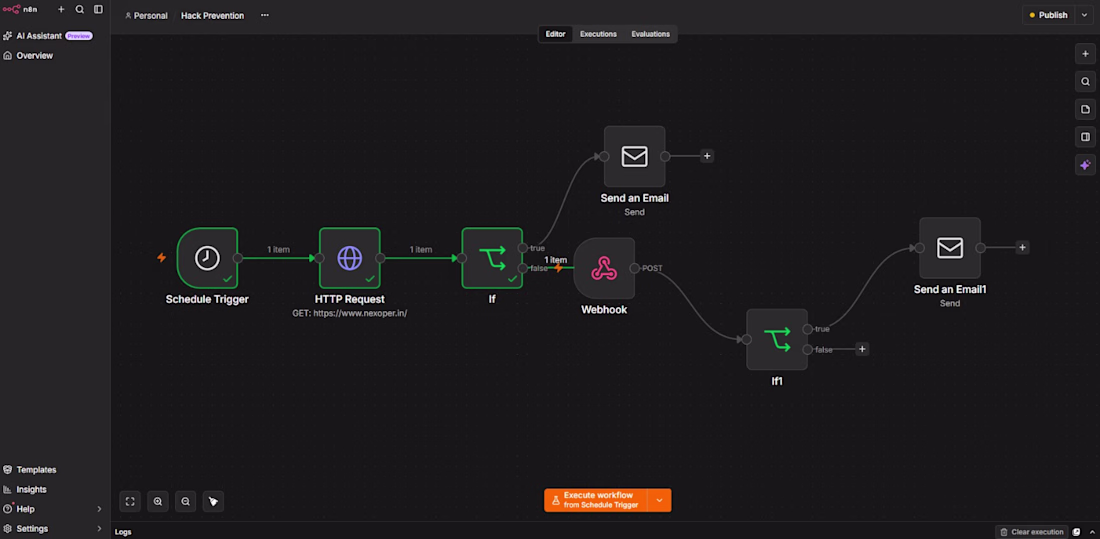Select the HTTP Request globe node
Image resolution: width=1100 pixels, height=539 pixels.
click(349, 258)
